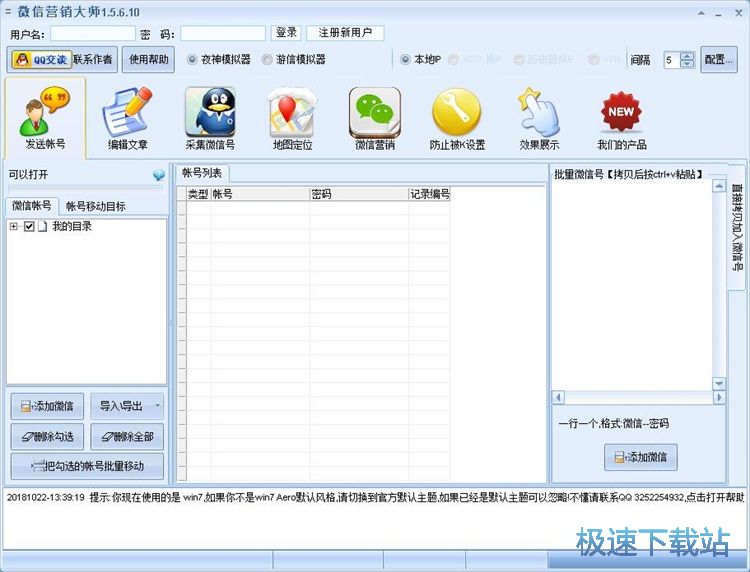Open the 效果展示 star hand icon

[539, 118]
